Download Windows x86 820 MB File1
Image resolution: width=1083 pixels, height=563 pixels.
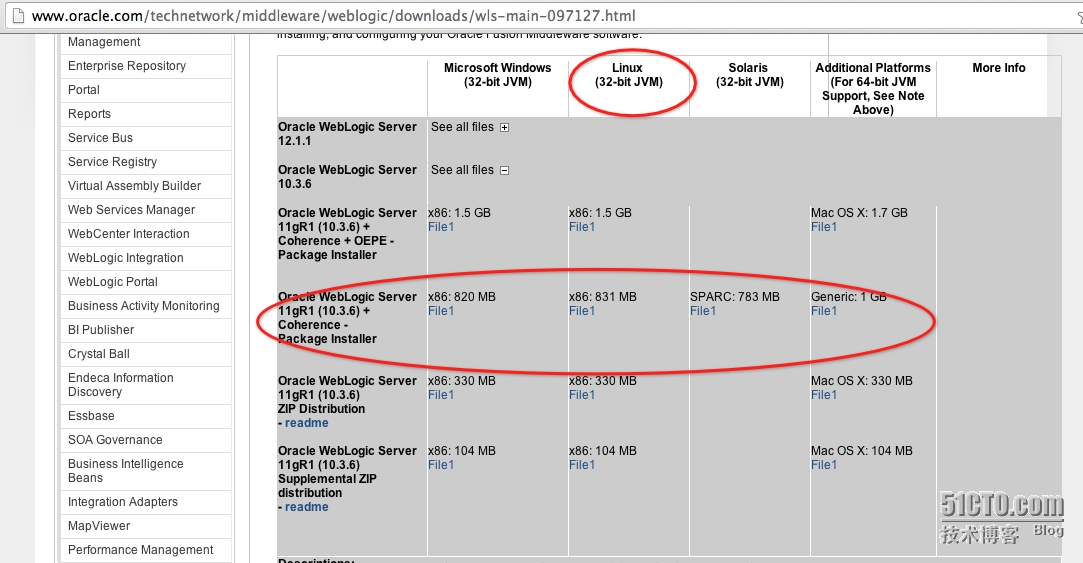(x=441, y=311)
